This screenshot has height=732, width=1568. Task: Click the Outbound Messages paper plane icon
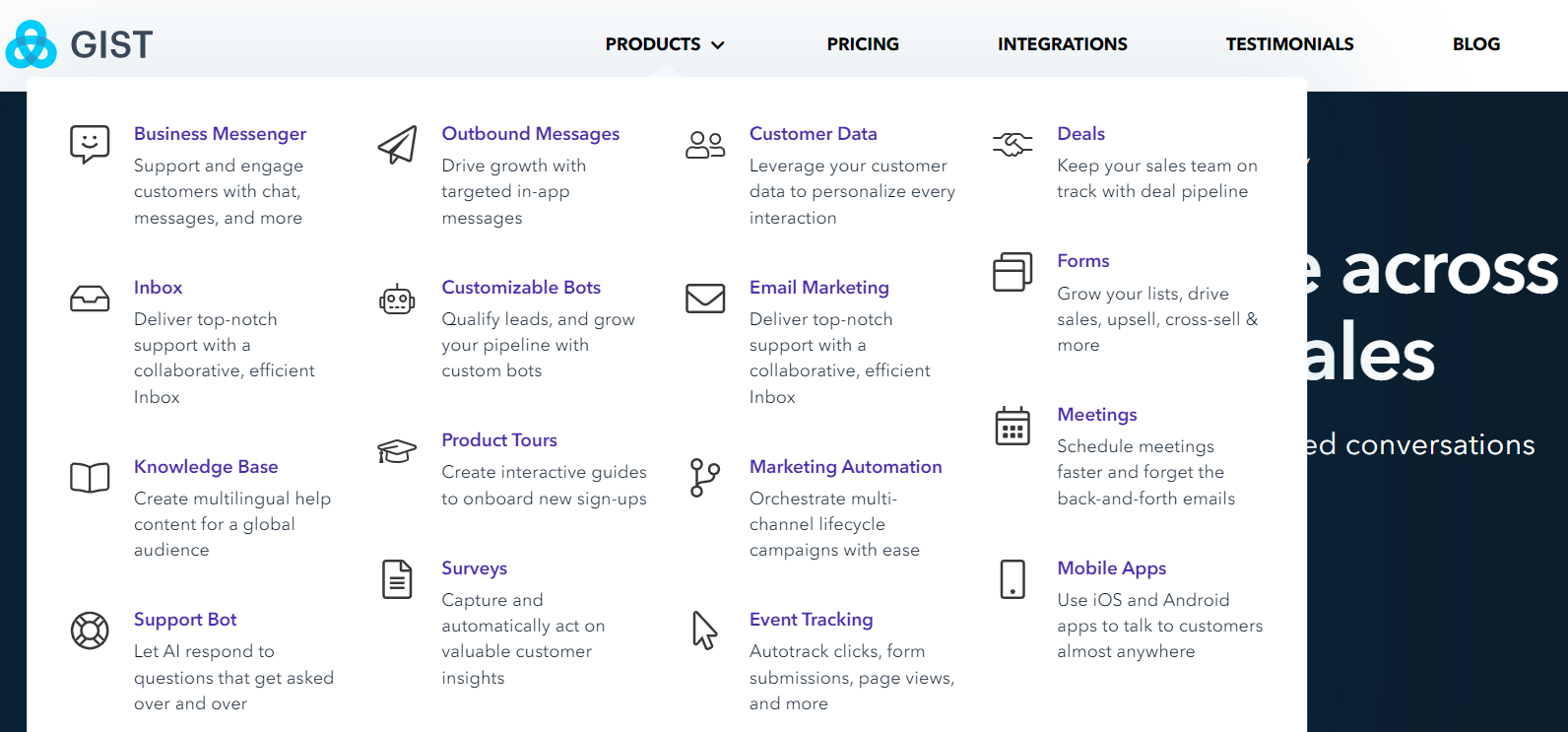(397, 145)
